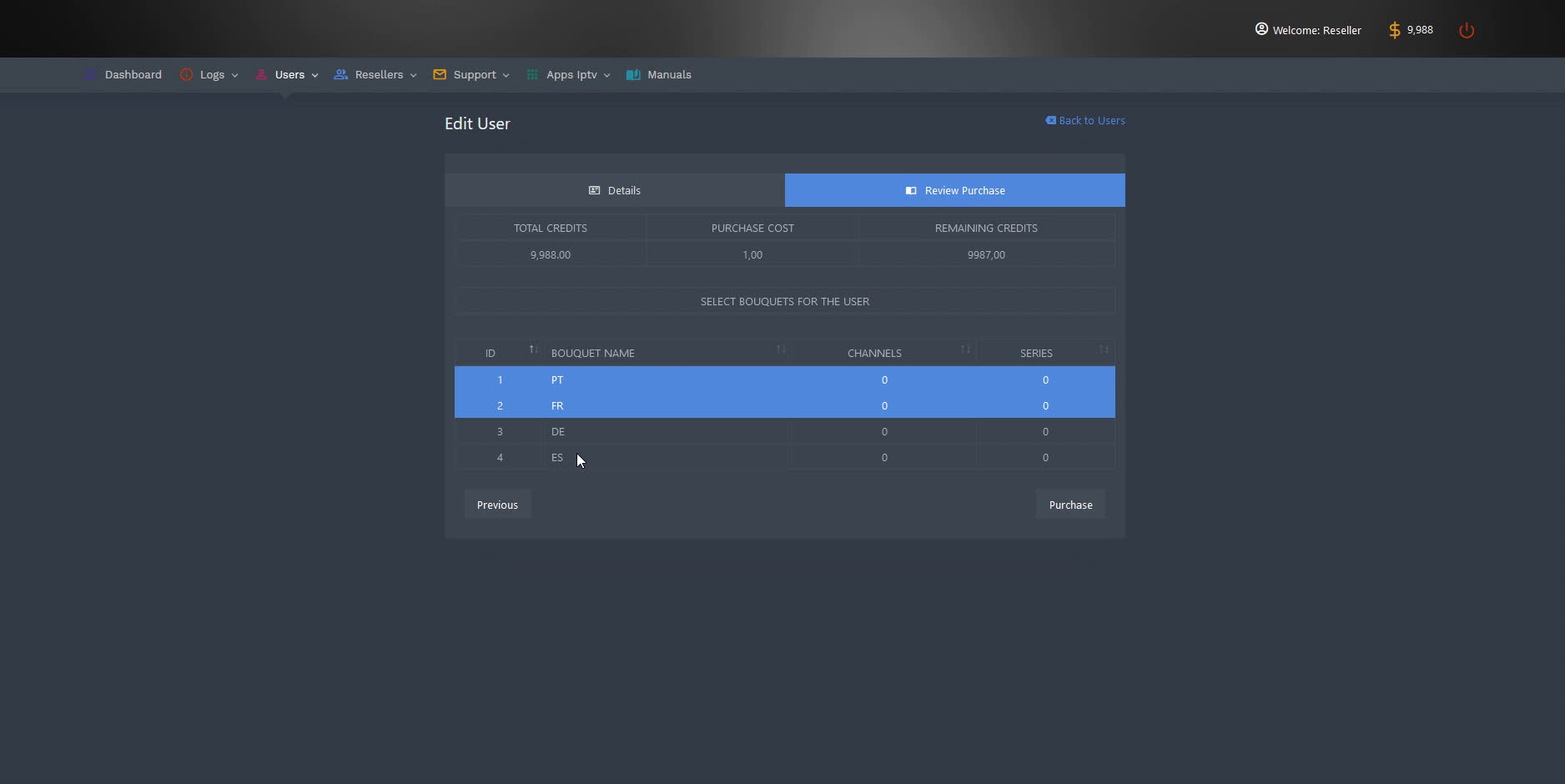The height and width of the screenshot is (784, 1565).
Task: Click the user profile icon beside Welcome
Action: tap(1261, 29)
